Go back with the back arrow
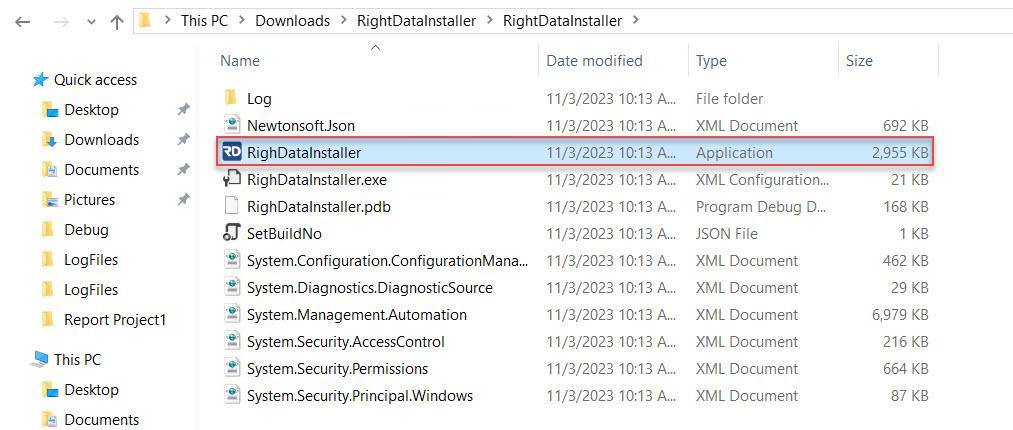The image size is (1013, 430). pos(23,21)
